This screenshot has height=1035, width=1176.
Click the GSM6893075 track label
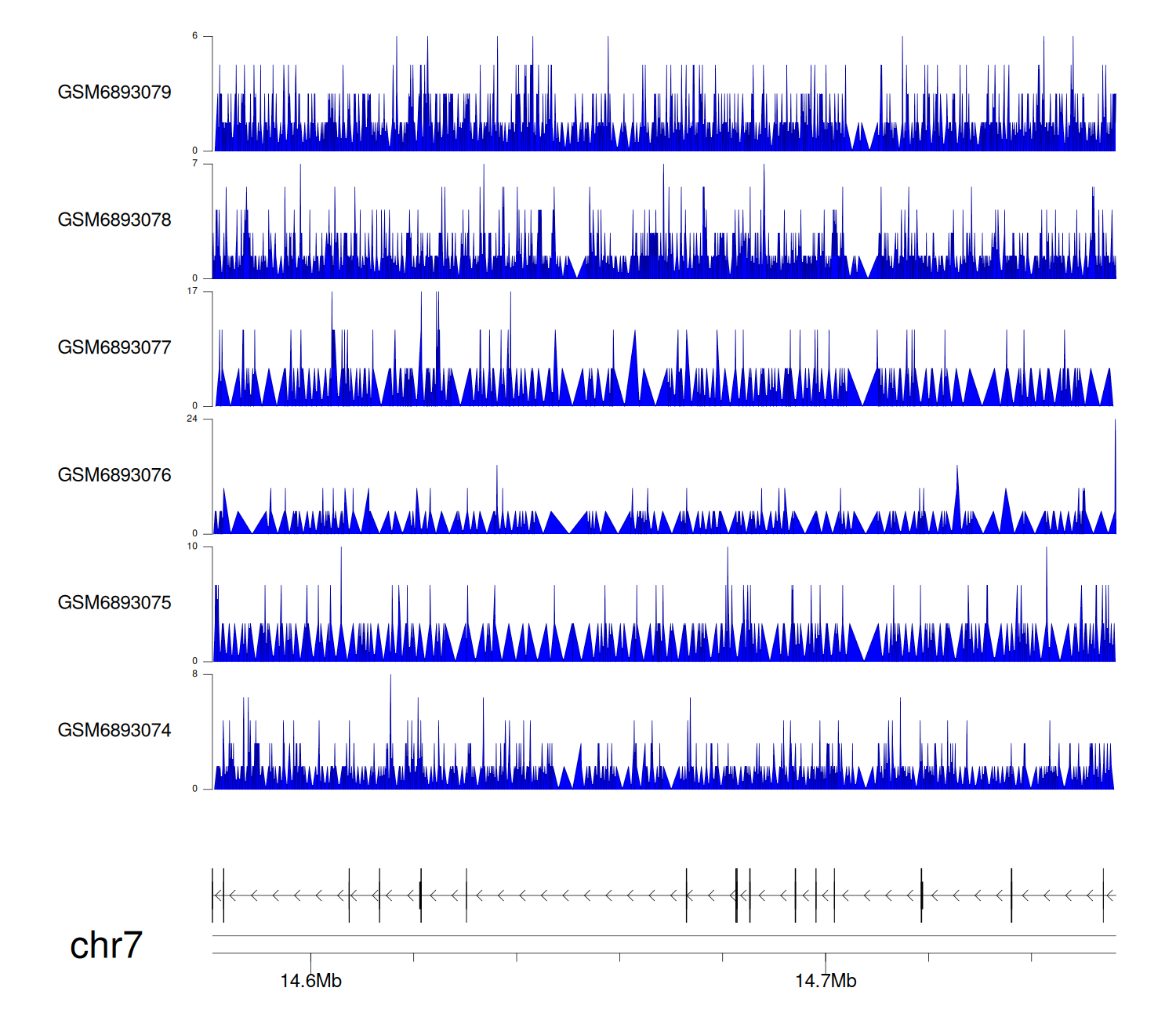pos(114,603)
